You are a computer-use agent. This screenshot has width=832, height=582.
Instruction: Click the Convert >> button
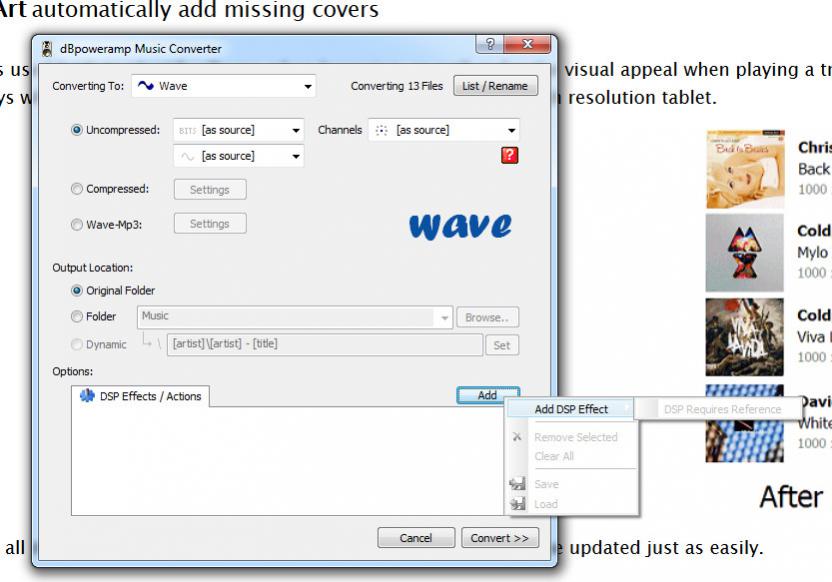[x=500, y=537]
